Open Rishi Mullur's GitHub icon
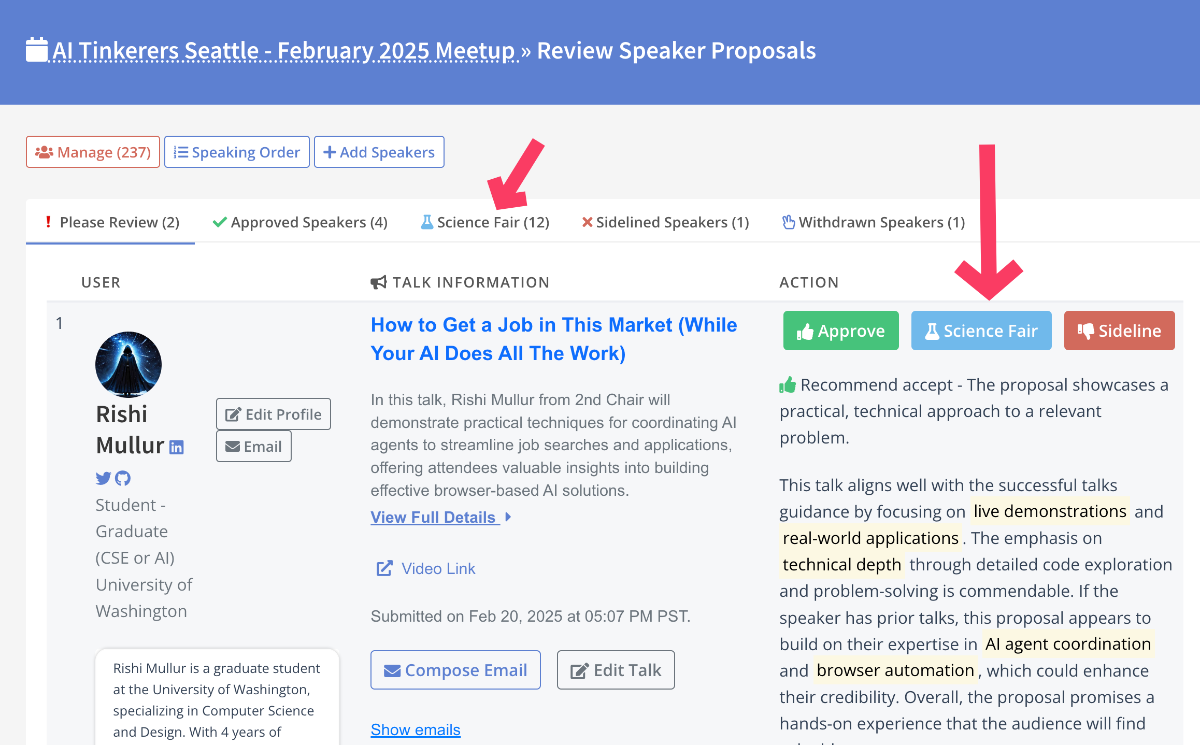1200x745 pixels. 123,478
